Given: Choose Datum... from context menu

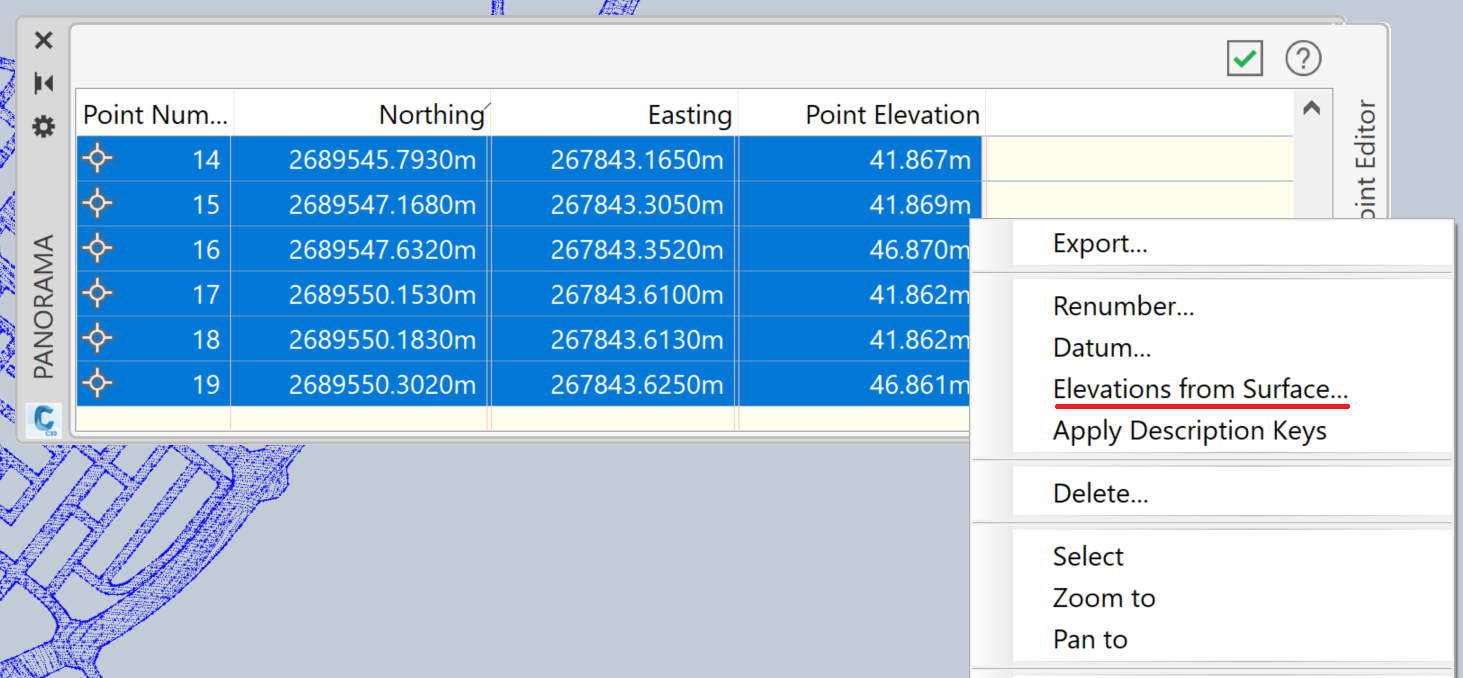Looking at the screenshot, I should (x=1102, y=349).
